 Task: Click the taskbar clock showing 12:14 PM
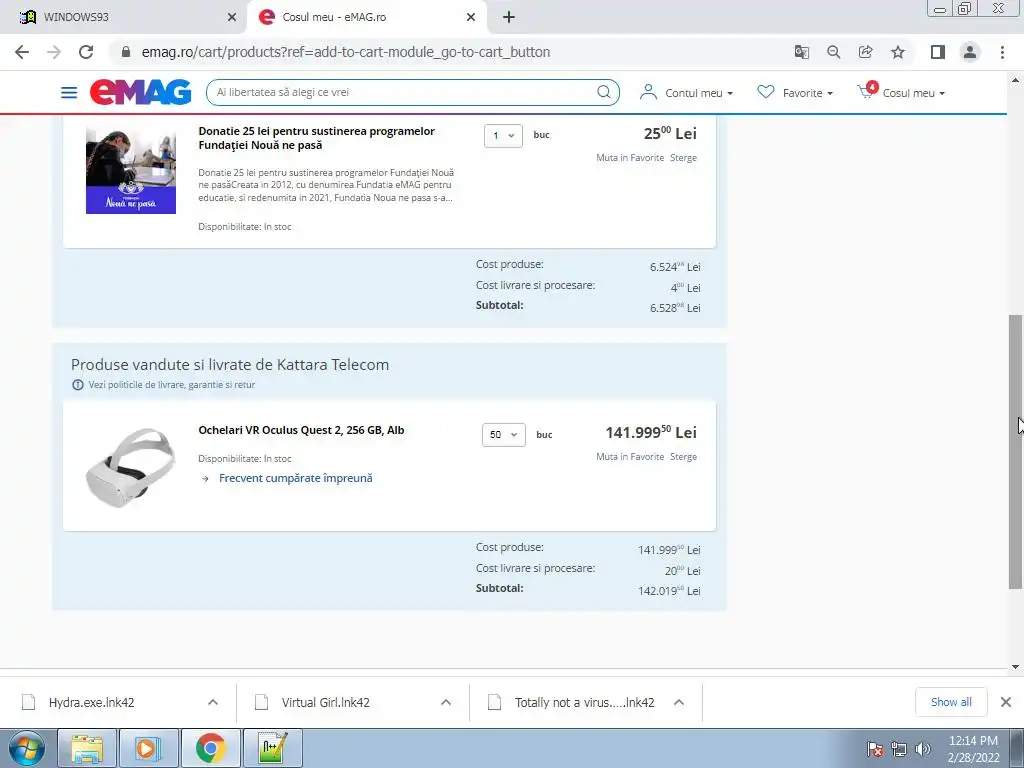(x=973, y=749)
